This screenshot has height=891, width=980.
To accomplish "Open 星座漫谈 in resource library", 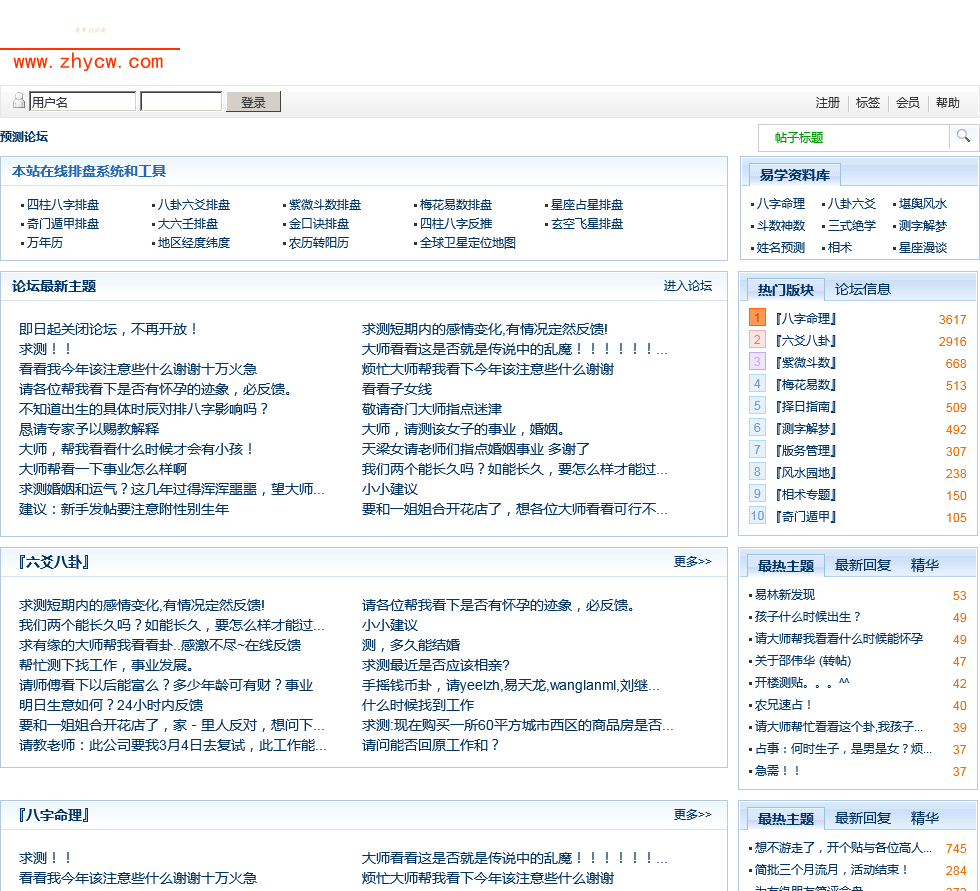I will (922, 247).
